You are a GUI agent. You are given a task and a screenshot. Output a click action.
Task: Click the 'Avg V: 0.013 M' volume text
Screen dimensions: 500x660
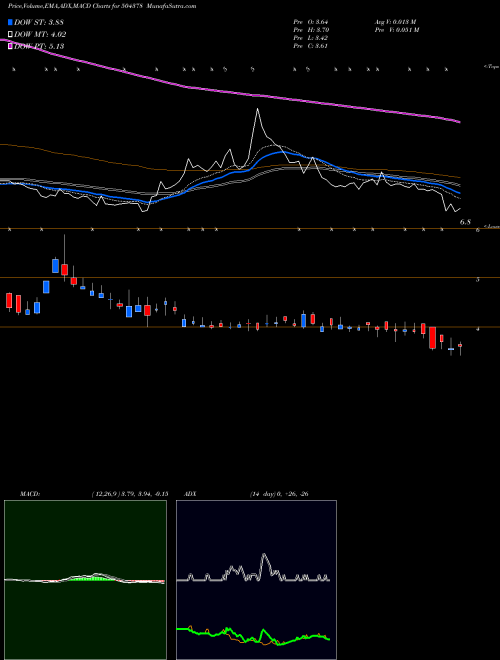pyautogui.click(x=395, y=22)
